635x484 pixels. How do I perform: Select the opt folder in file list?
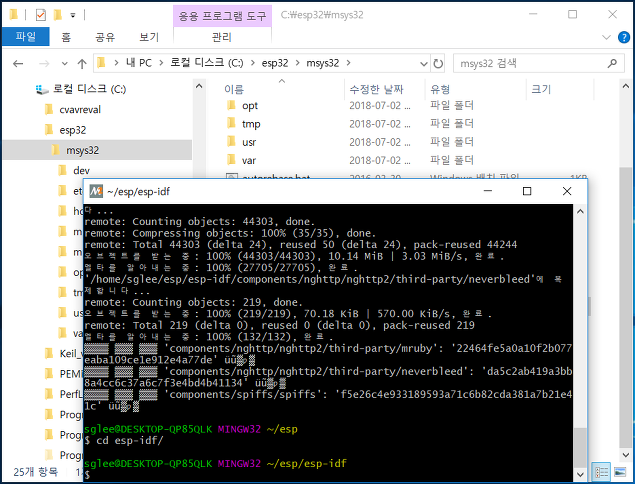point(250,106)
